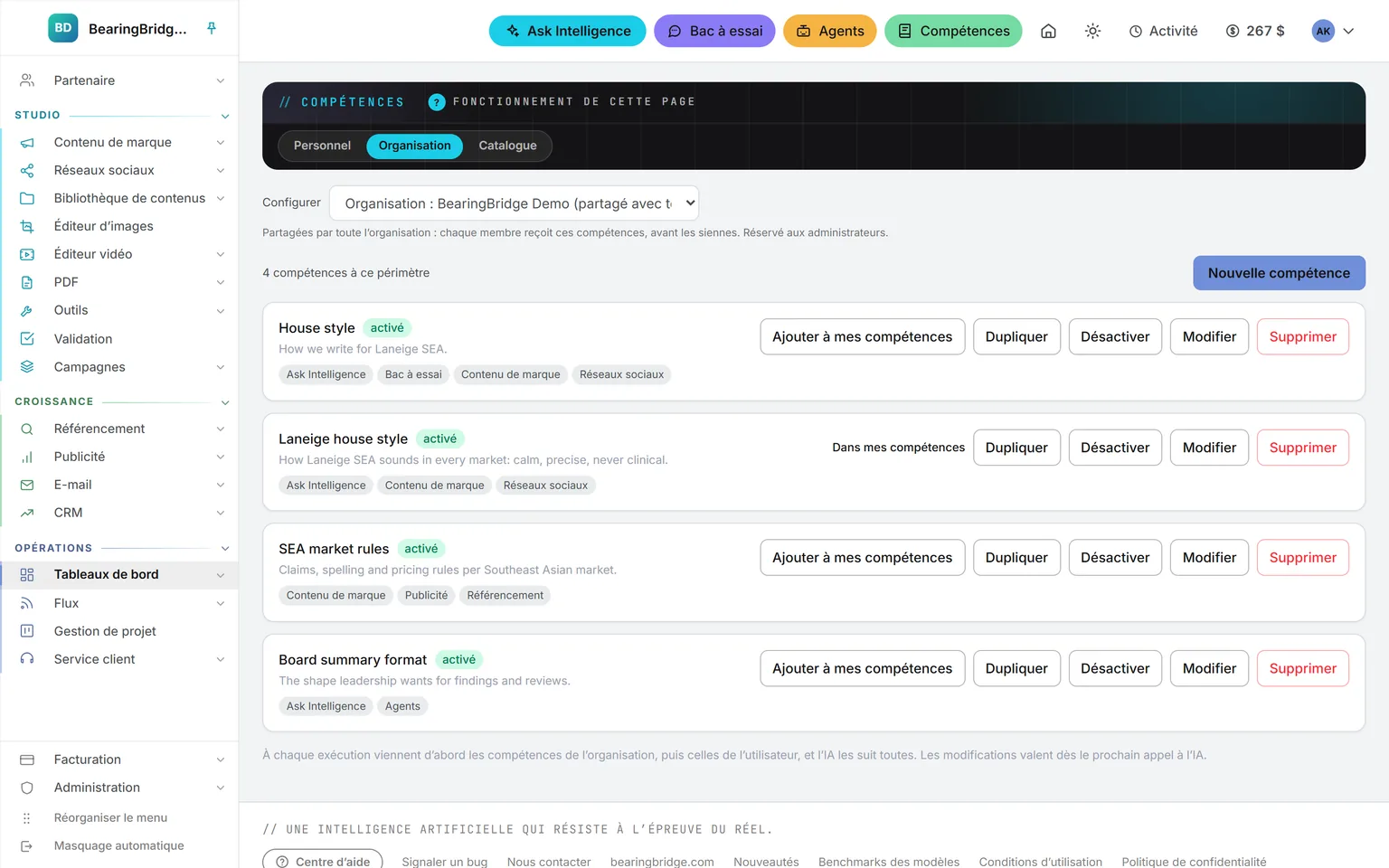Image resolution: width=1389 pixels, height=868 pixels.
Task: Toggle light/dark theme sun icon
Action: coord(1092,31)
